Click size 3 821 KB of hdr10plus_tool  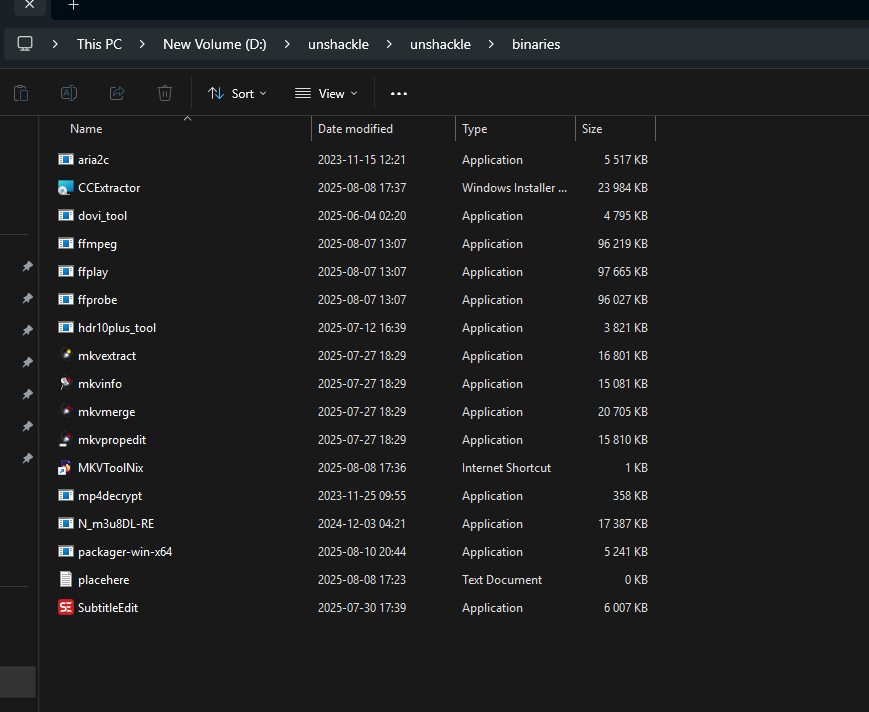pos(626,327)
